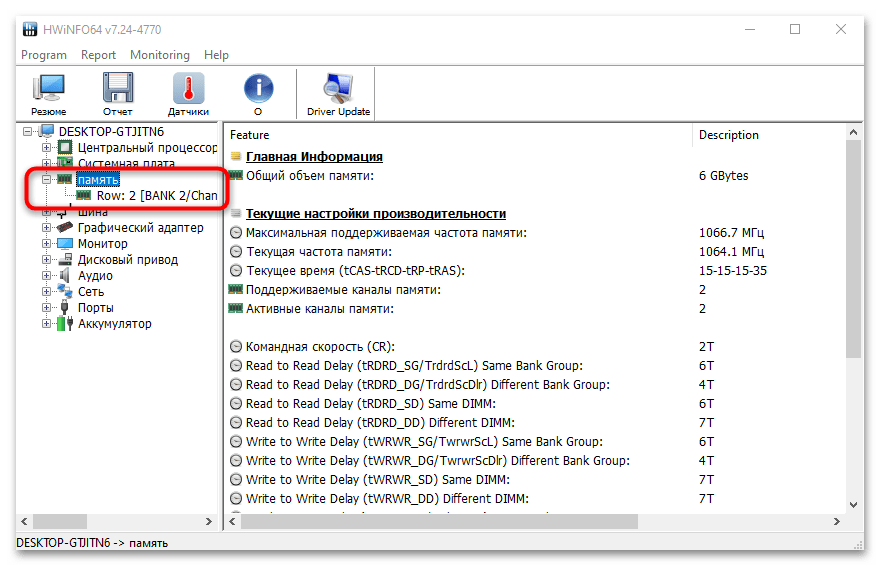Click the 15-15-15-35 timing value
The image size is (880, 566).
(x=732, y=271)
